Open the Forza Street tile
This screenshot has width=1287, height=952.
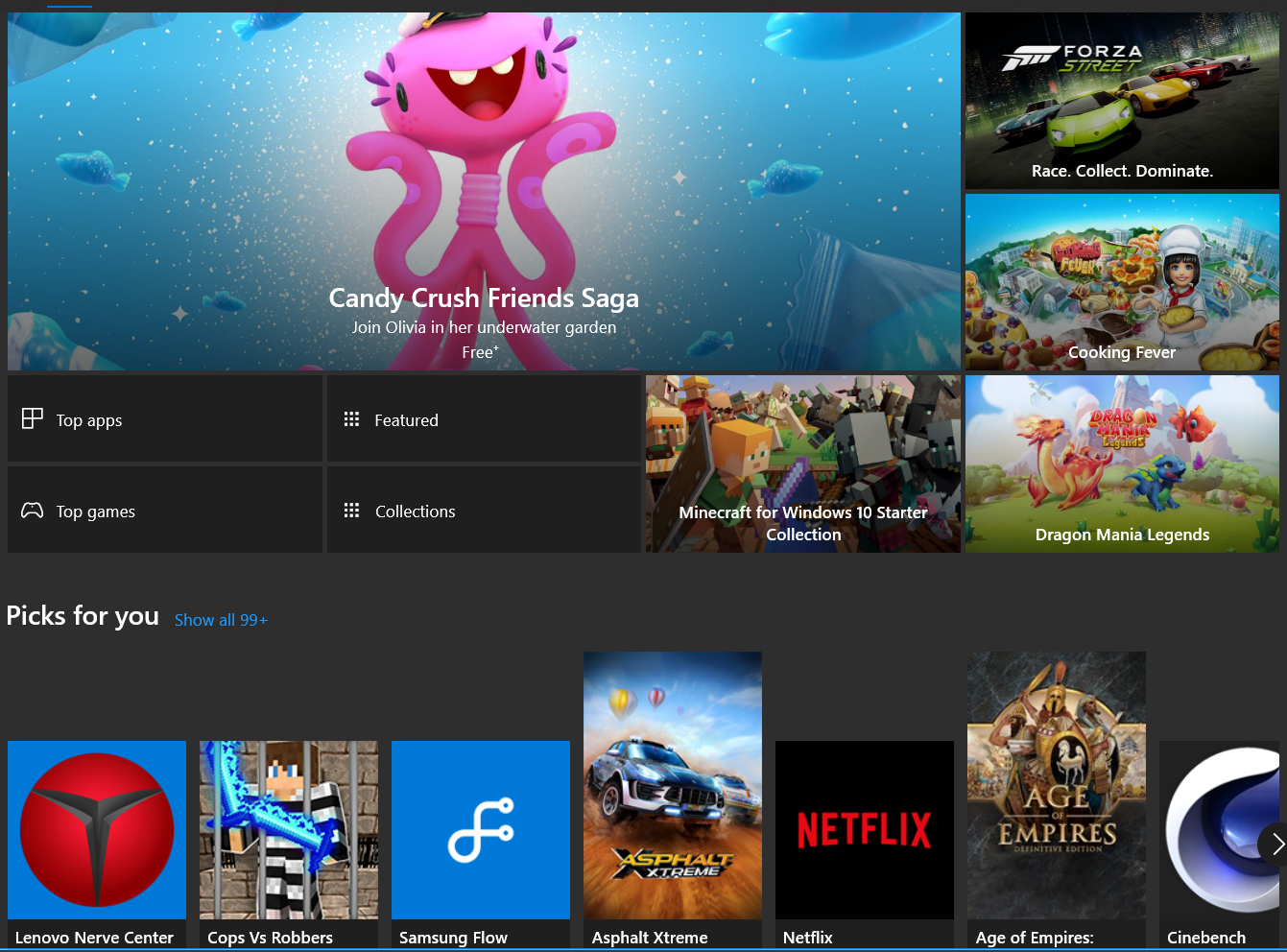(1122, 101)
